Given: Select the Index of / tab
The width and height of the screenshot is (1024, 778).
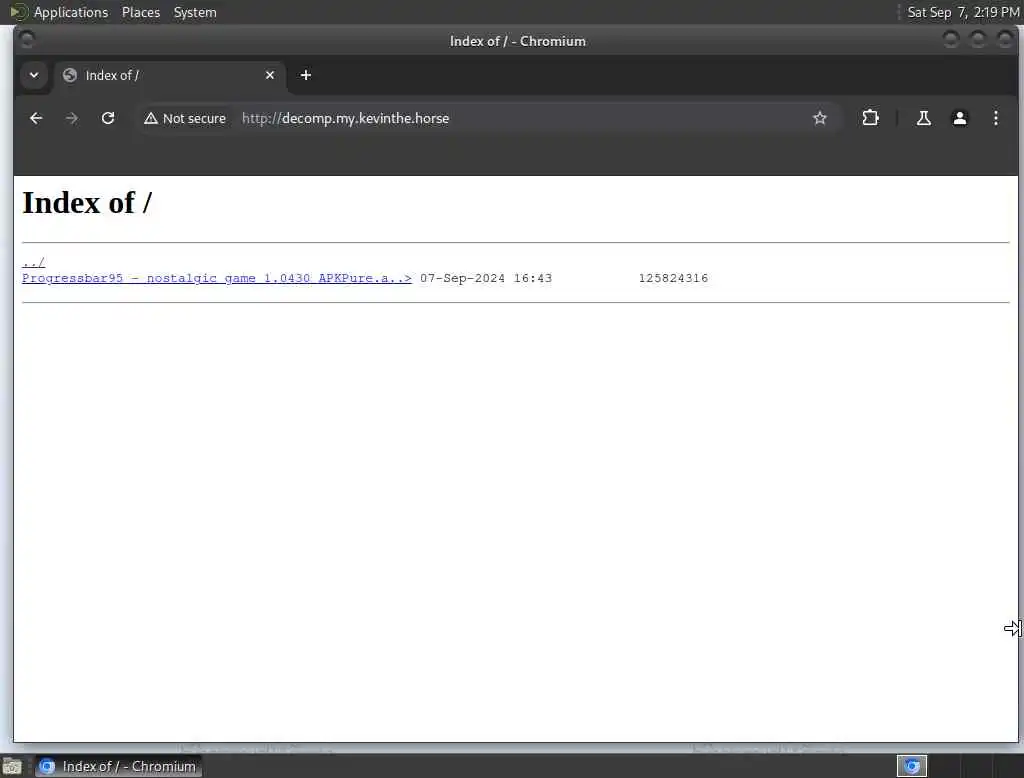Looking at the screenshot, I should click(168, 75).
